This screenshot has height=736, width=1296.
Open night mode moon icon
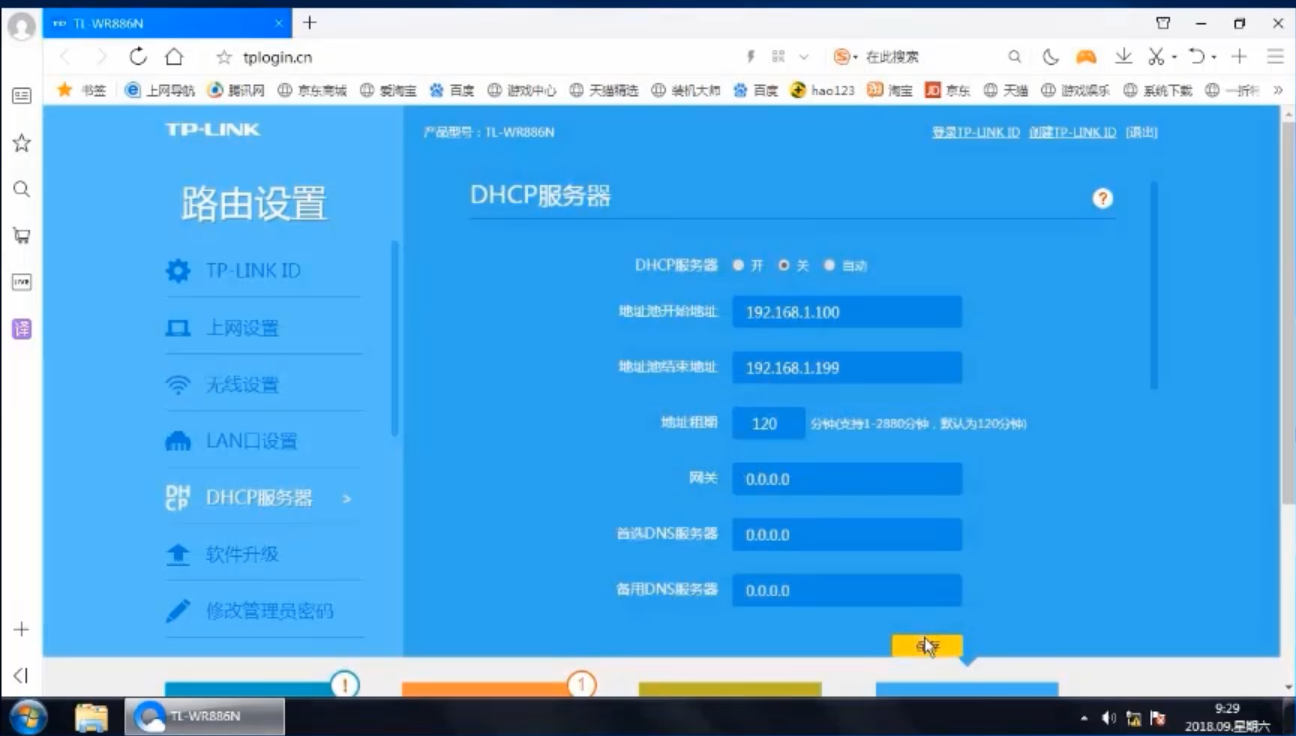[x=1050, y=57]
